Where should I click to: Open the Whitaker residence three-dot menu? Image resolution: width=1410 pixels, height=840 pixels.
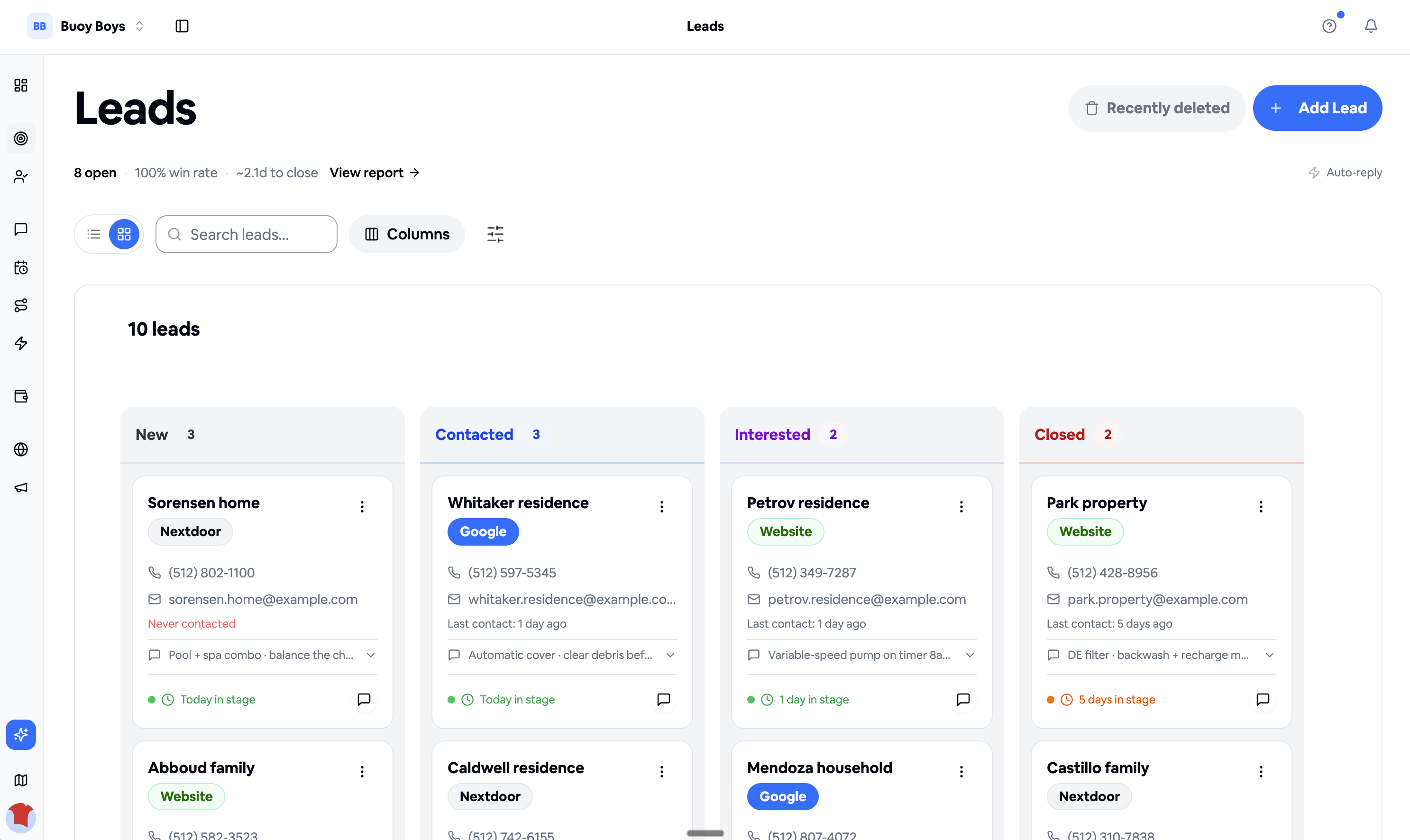662,507
